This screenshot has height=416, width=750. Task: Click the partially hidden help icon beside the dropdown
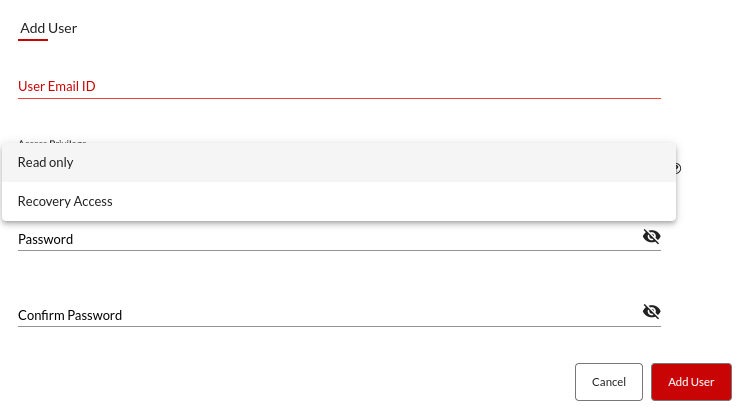[678, 168]
